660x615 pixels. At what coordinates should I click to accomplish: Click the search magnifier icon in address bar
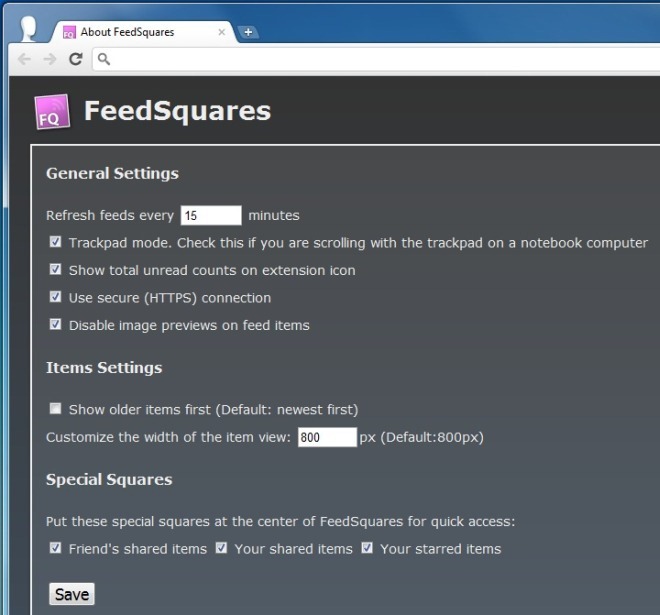(x=104, y=59)
